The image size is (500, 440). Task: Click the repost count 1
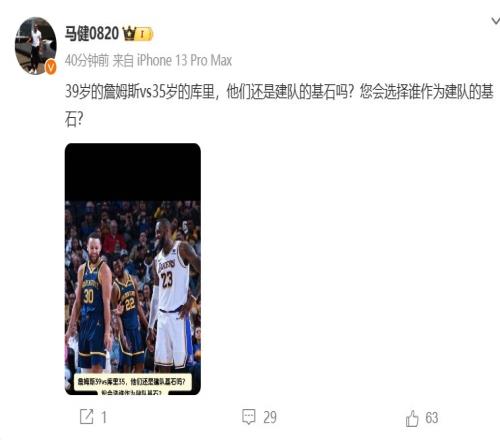pos(104,417)
